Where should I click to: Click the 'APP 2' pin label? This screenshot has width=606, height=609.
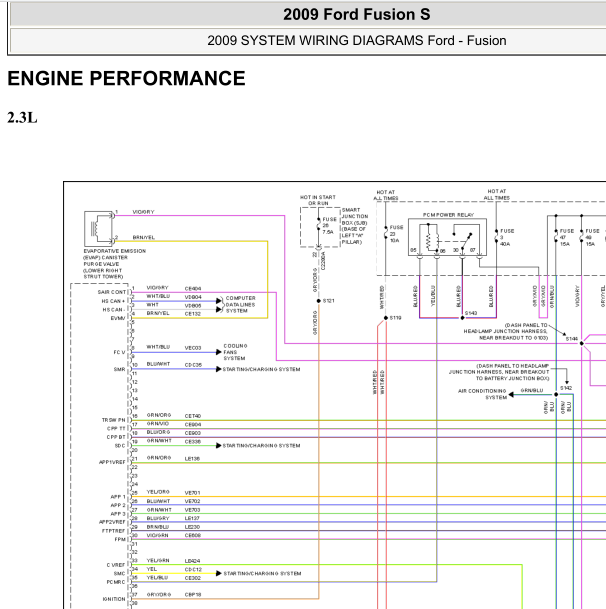tap(118, 505)
